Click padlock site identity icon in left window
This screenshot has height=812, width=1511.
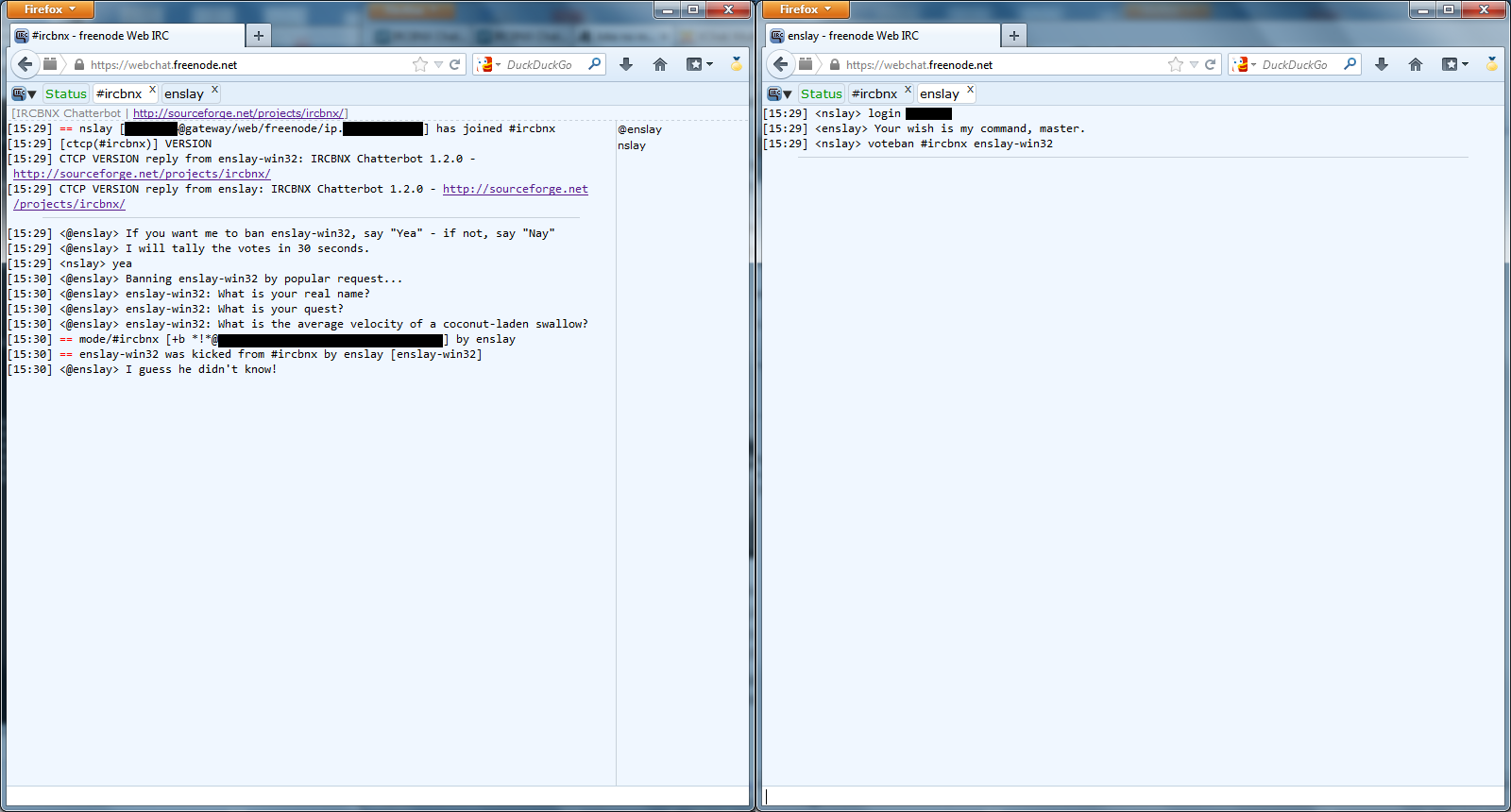pyautogui.click(x=79, y=65)
